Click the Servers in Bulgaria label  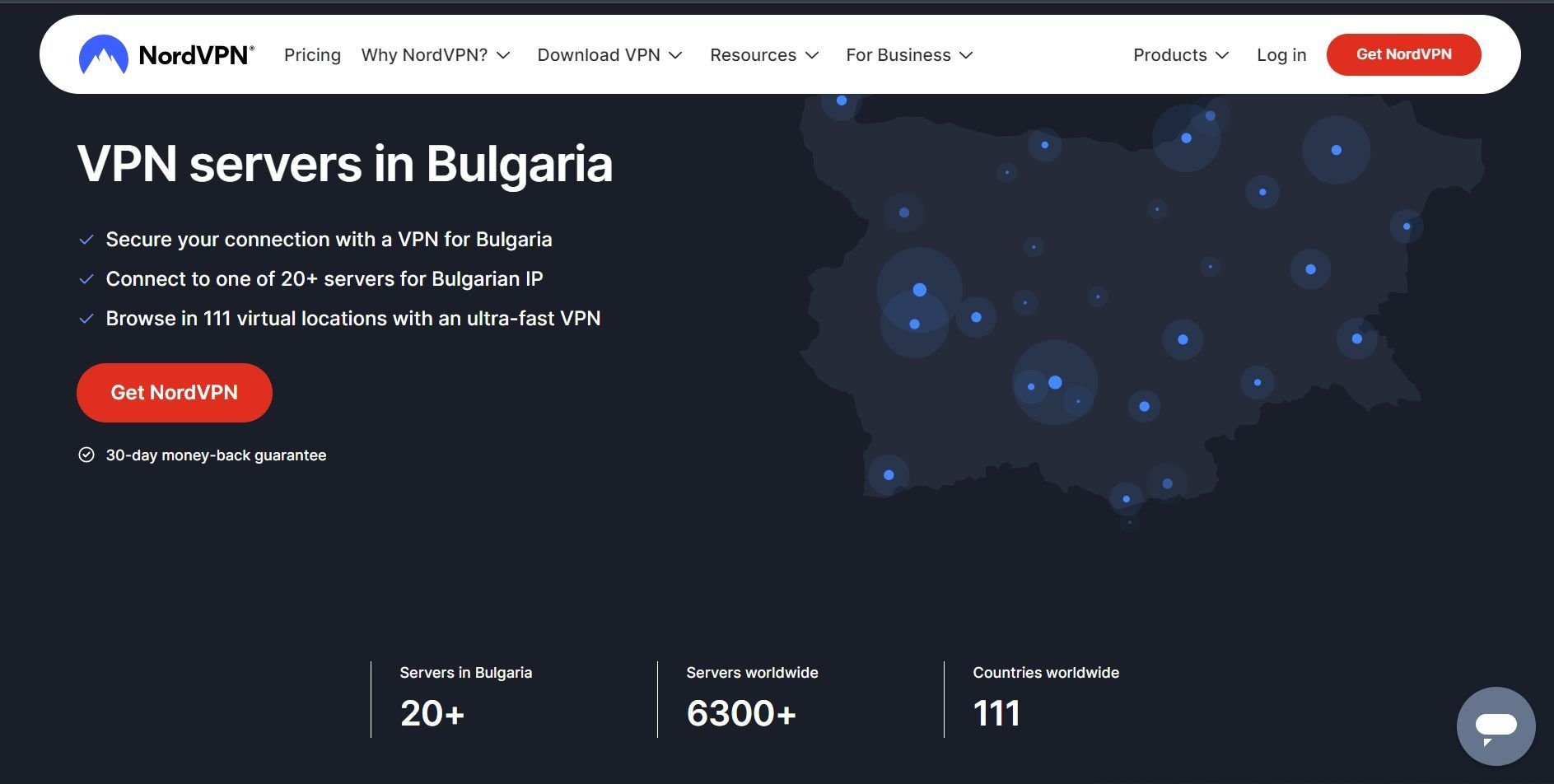click(466, 673)
